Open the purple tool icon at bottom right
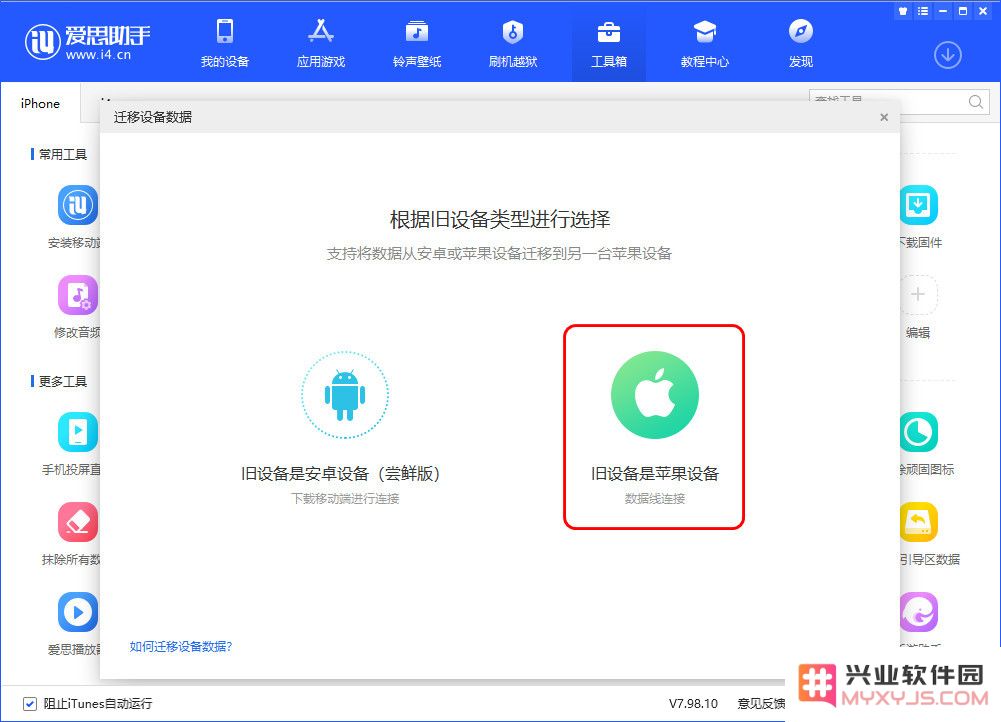Viewport: 1001px width, 722px height. click(x=919, y=612)
